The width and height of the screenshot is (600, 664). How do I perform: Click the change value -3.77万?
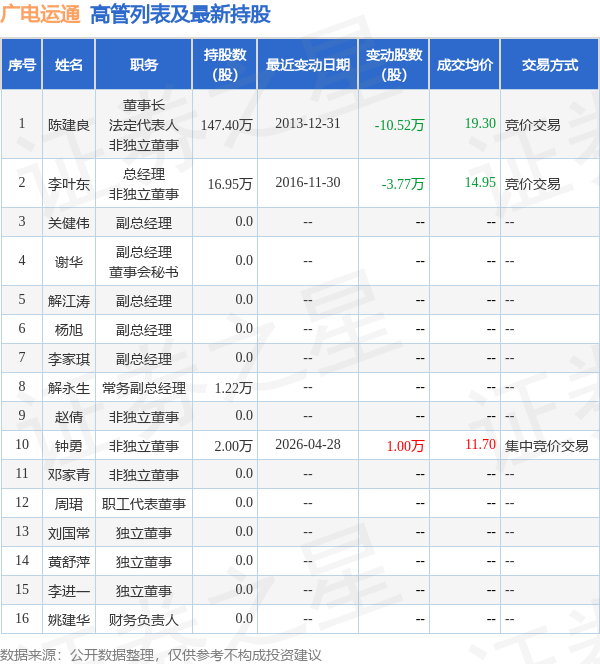coord(403,184)
